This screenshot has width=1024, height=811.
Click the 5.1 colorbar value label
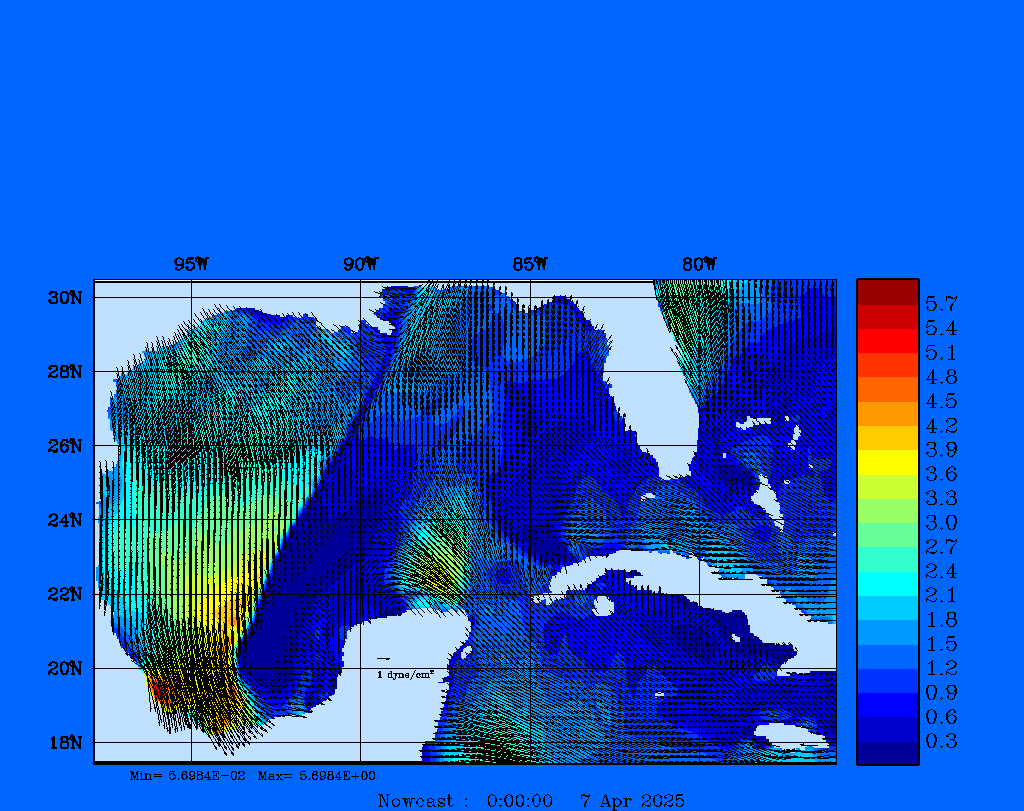point(941,353)
